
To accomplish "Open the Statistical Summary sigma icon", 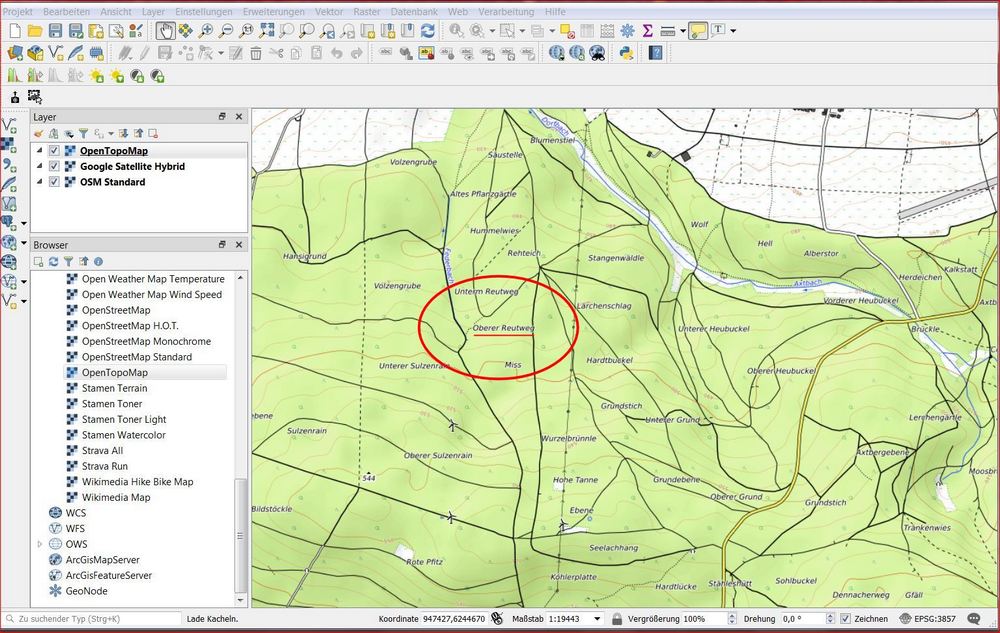I will (647, 31).
